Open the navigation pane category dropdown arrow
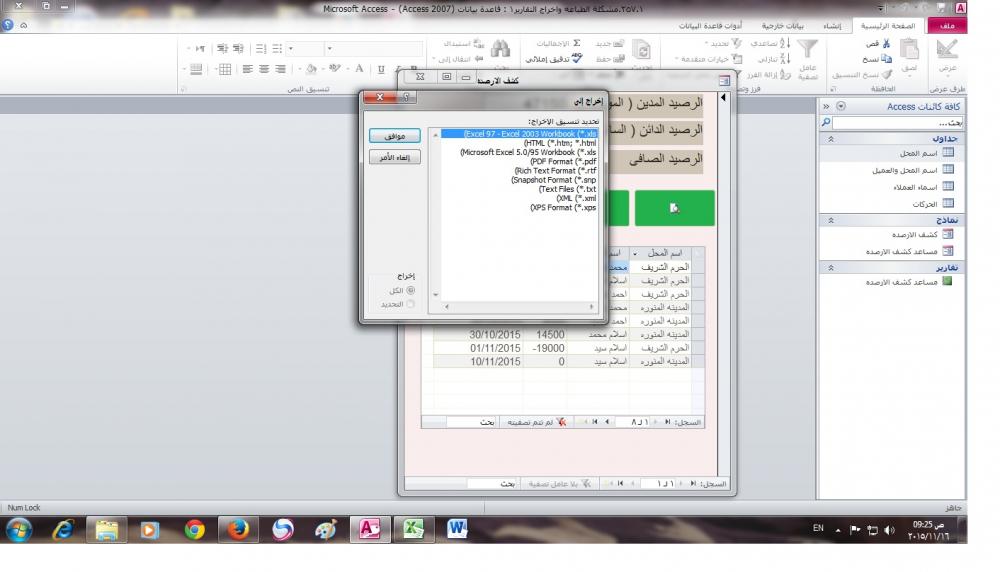Image resolution: width=1000 pixels, height=572 pixels. 841,106
